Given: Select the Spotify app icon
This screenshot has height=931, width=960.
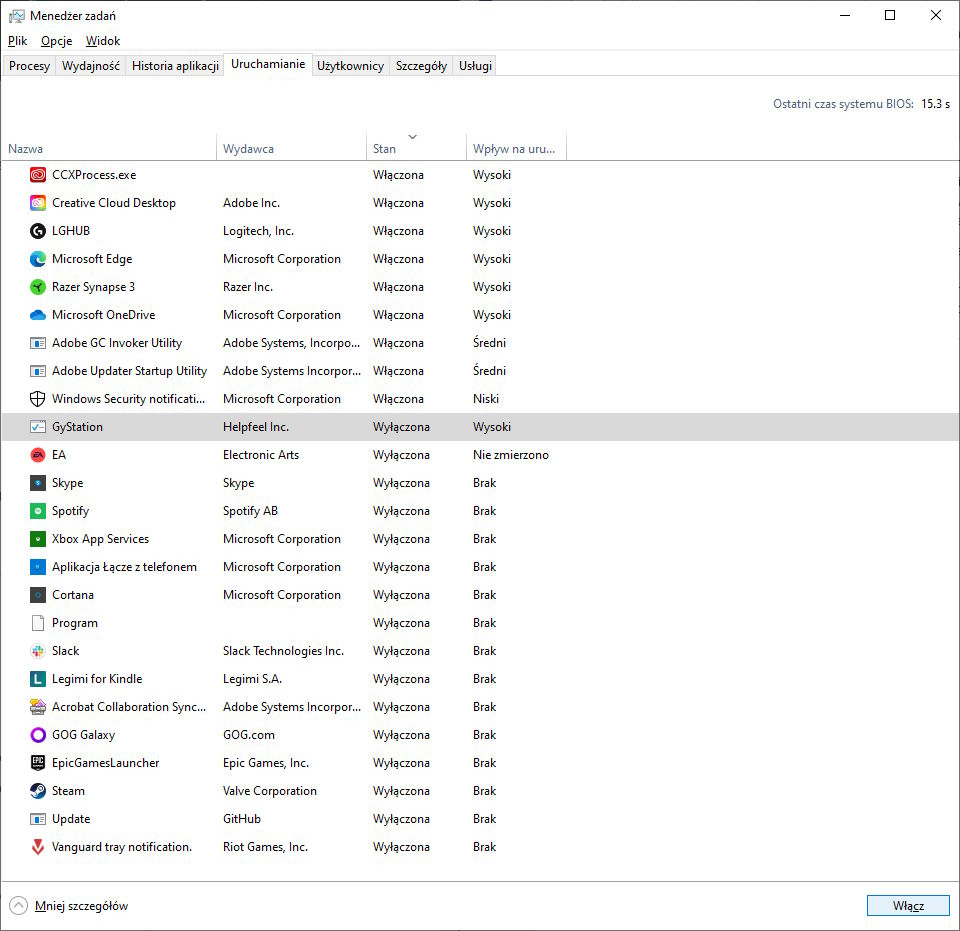Looking at the screenshot, I should [x=38, y=511].
